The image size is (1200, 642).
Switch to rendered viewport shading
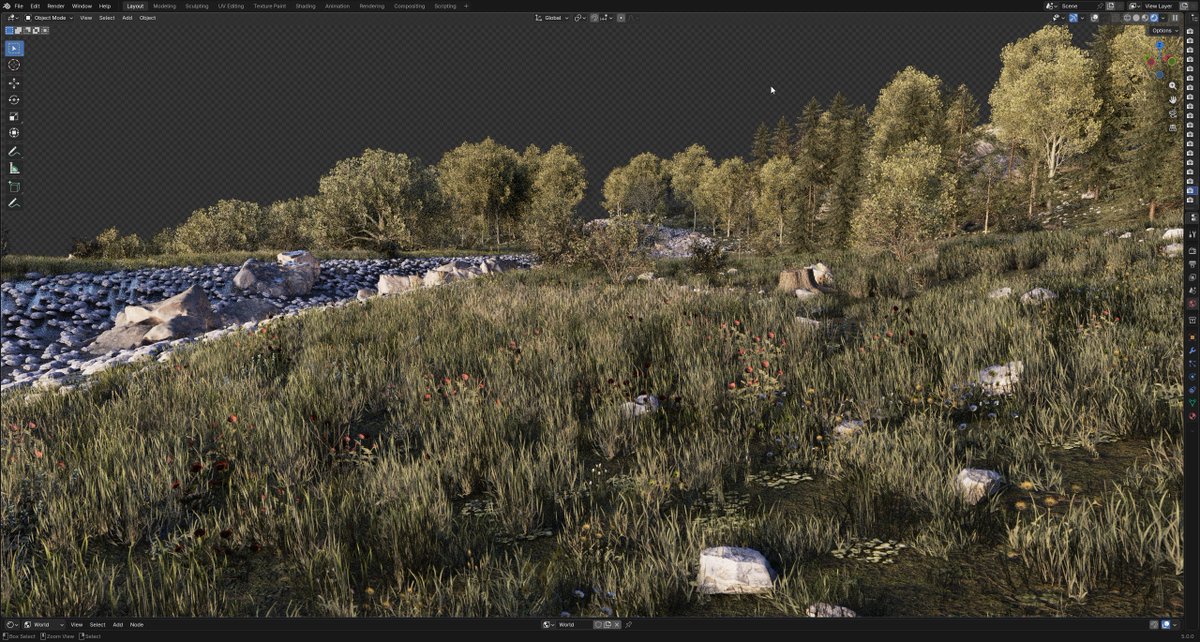coord(1154,18)
